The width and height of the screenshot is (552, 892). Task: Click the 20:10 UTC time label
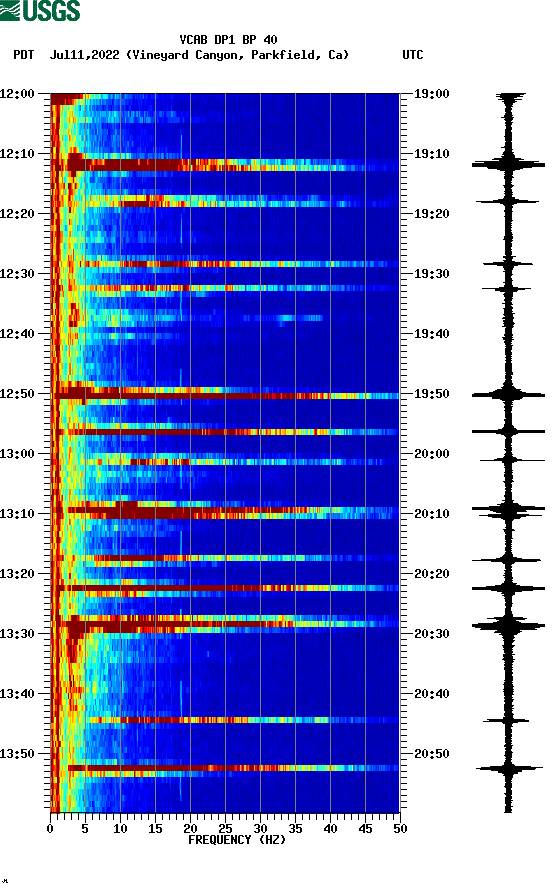point(431,514)
